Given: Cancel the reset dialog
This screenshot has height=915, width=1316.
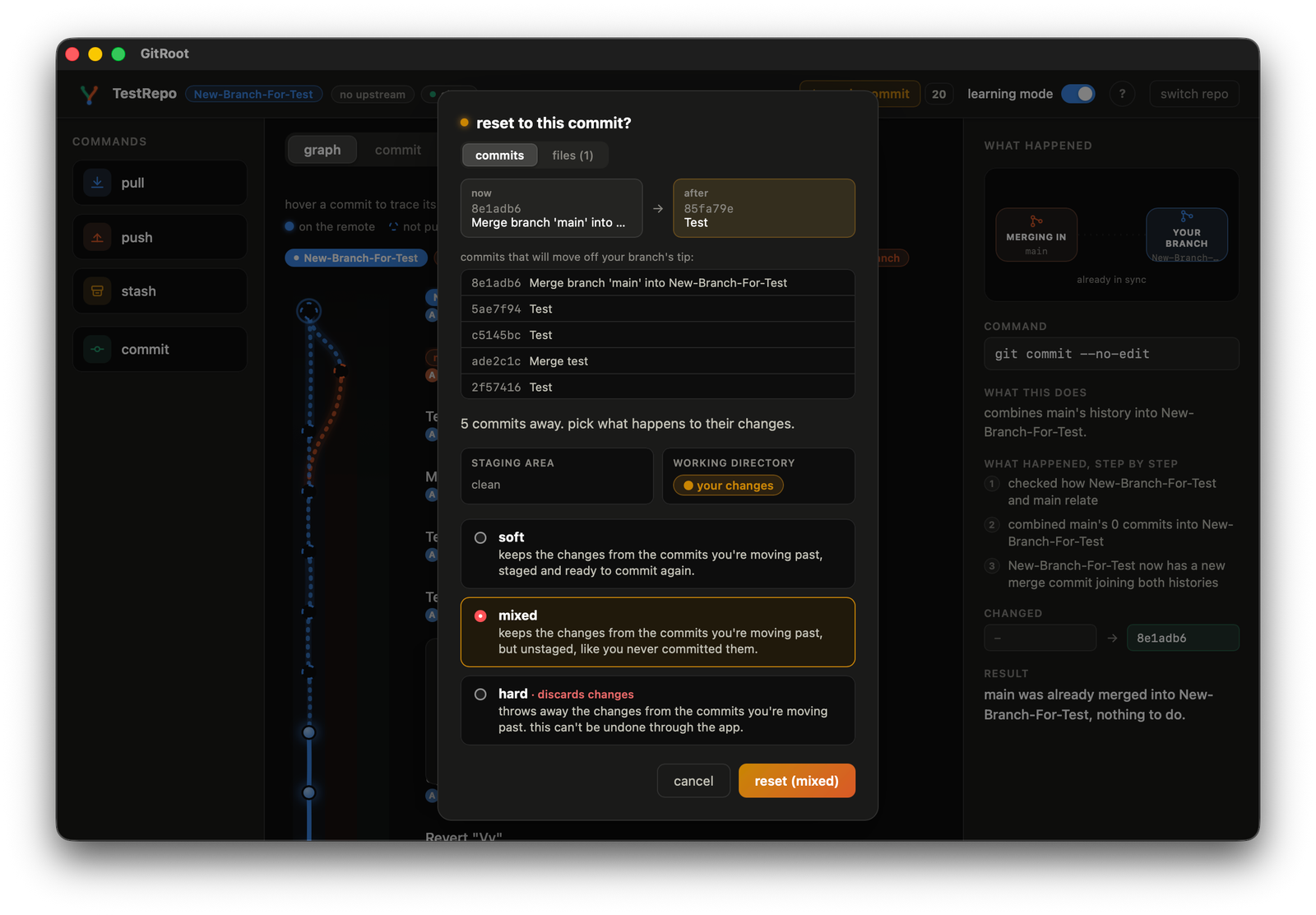Looking at the screenshot, I should click(693, 781).
